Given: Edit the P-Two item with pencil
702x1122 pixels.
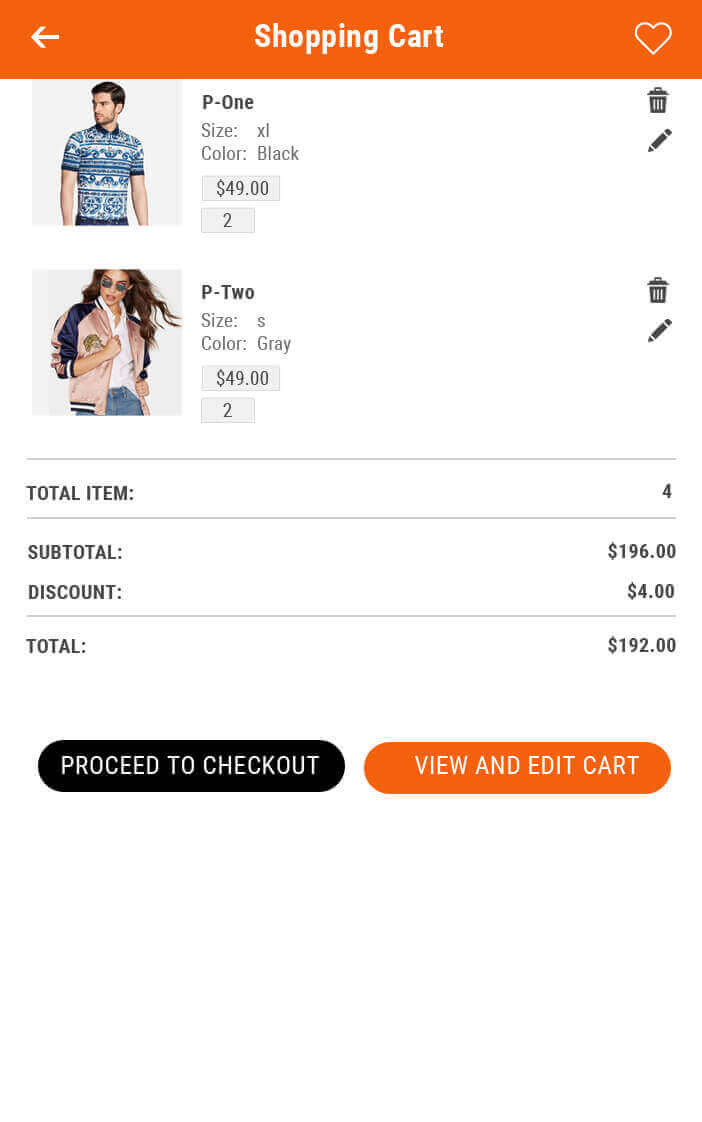Looking at the screenshot, I should tap(659, 331).
